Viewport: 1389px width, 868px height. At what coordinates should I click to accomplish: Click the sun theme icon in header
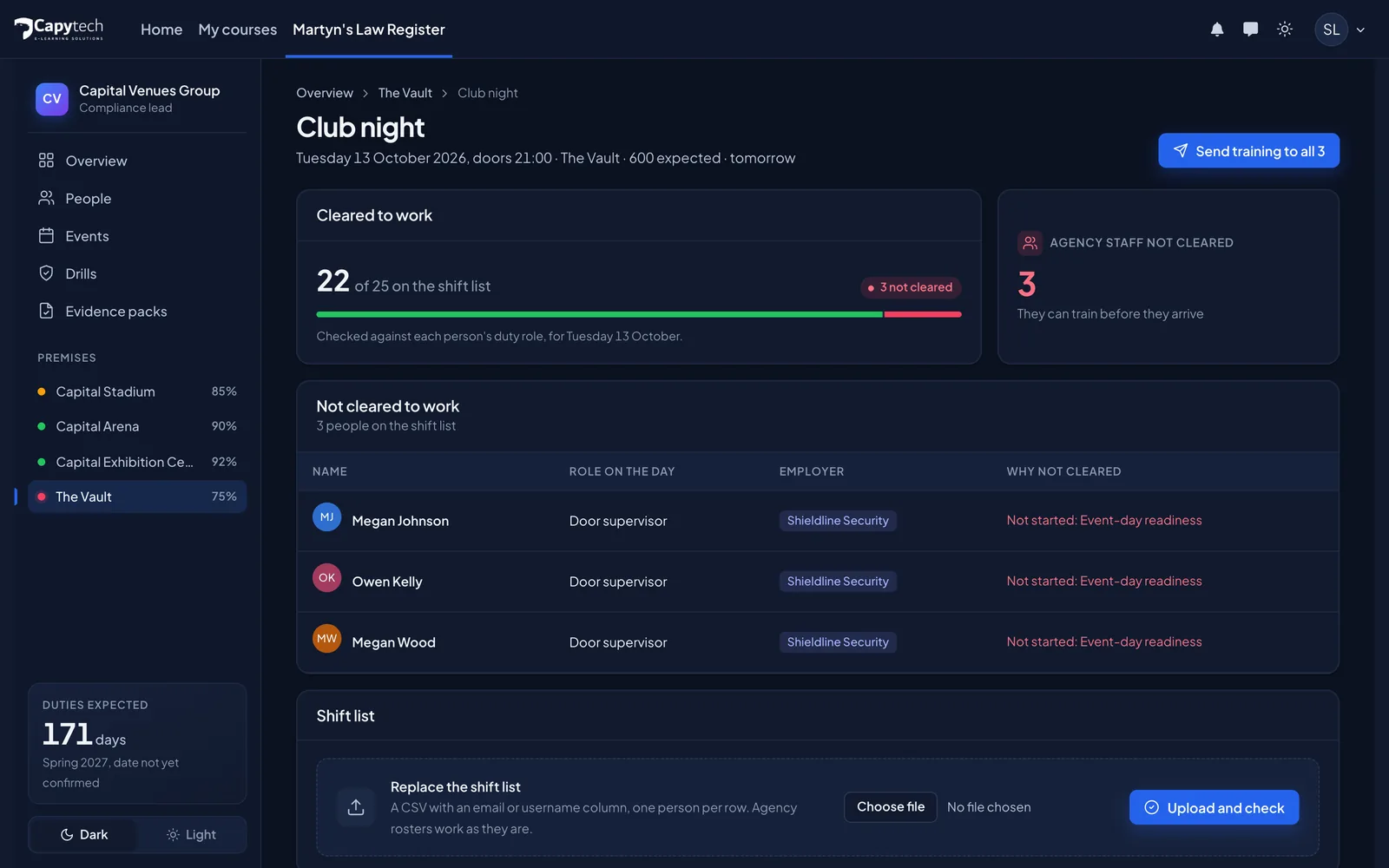(x=1285, y=30)
